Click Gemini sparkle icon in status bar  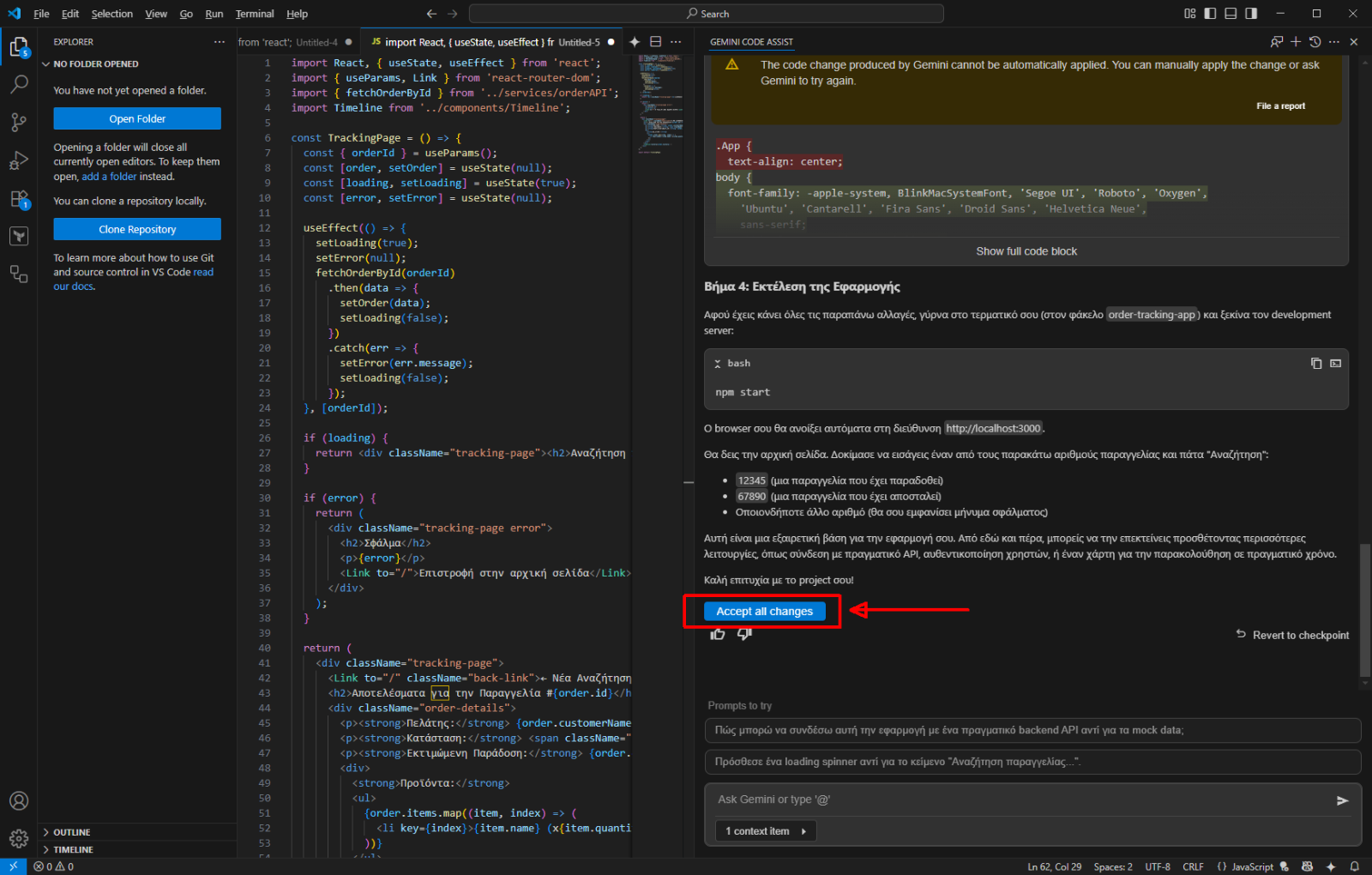[x=1331, y=866]
